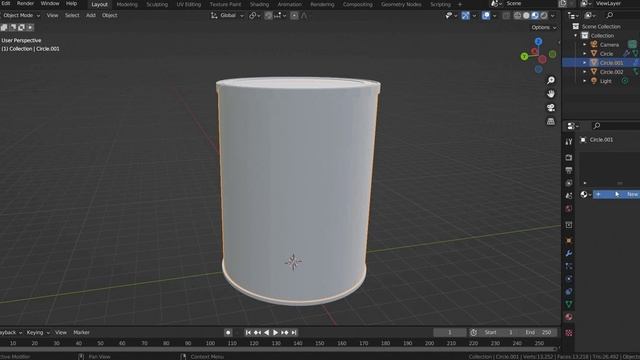Toggle snapping magnet button
Viewport: 640px width, 360px height.
(x=268, y=16)
